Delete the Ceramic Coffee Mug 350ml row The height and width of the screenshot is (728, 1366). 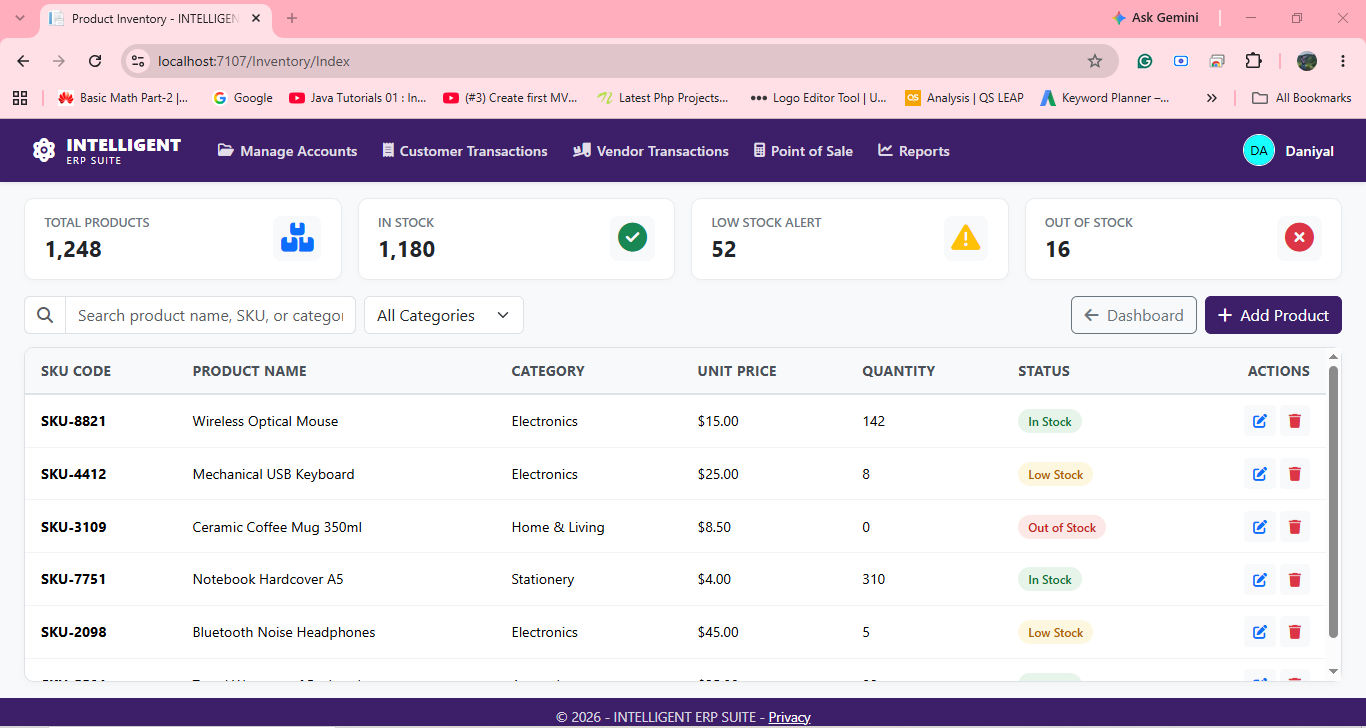tap(1295, 527)
